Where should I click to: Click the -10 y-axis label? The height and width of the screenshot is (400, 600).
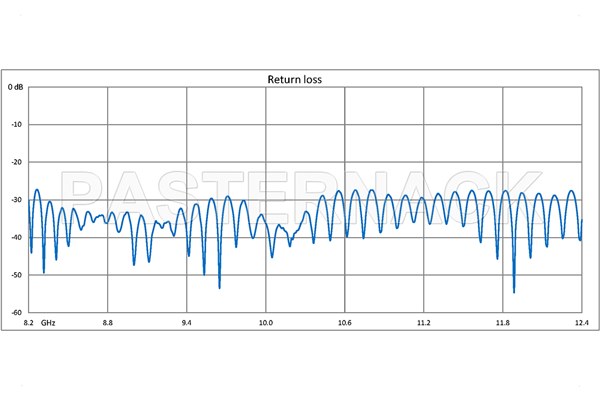[17, 125]
